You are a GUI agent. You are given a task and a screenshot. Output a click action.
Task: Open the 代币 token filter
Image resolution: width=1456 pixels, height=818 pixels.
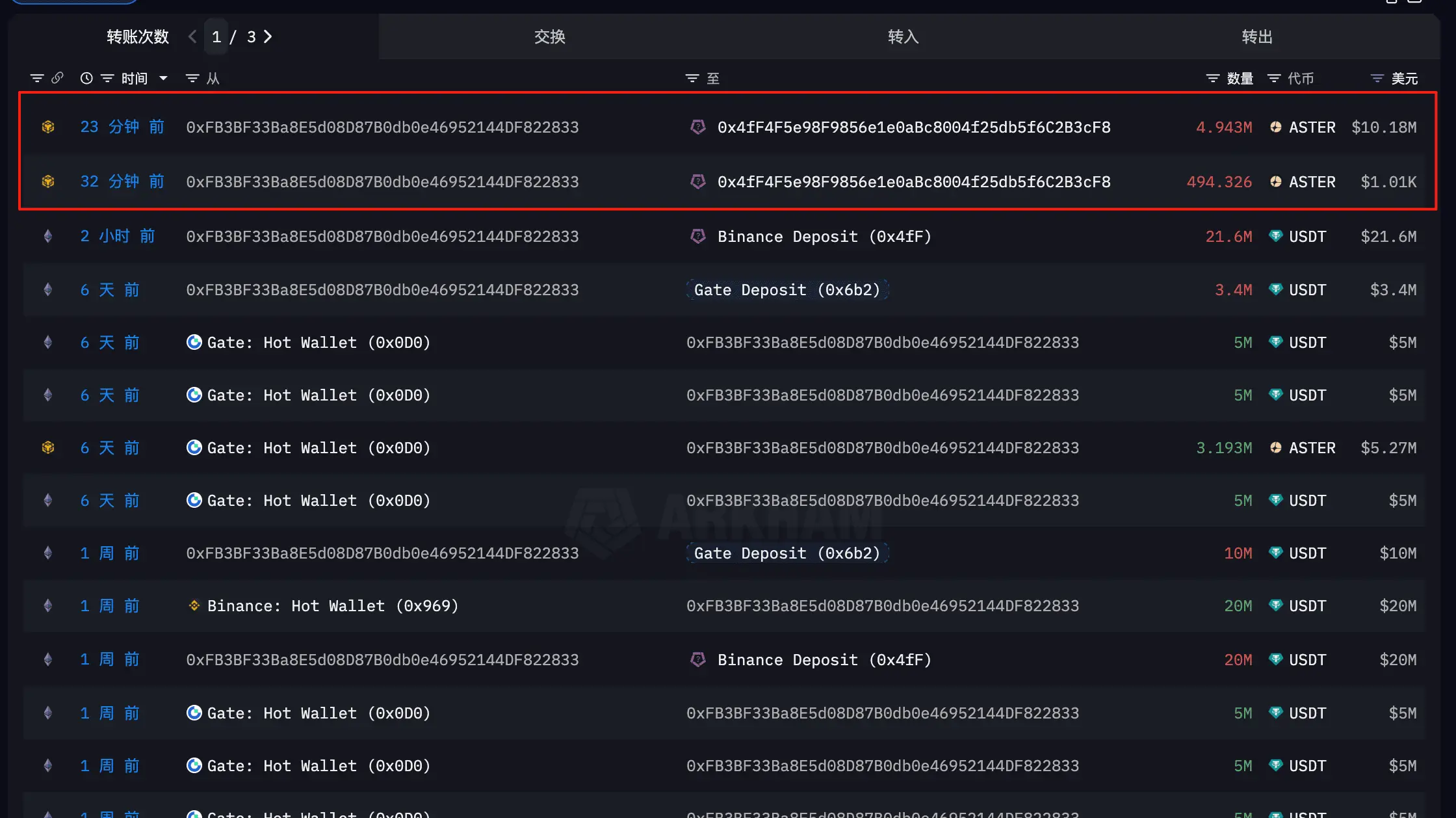pos(1274,78)
